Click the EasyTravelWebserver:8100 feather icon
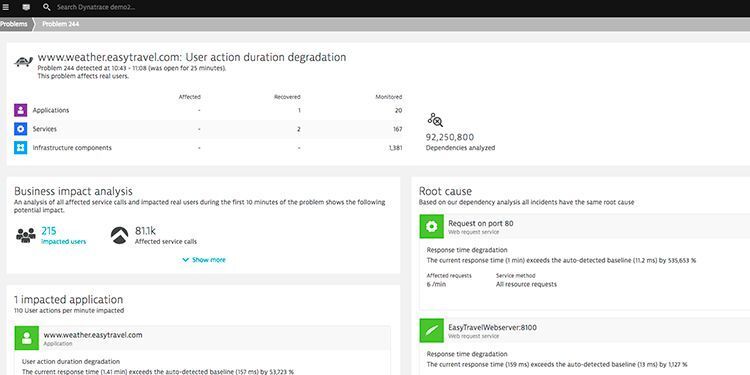The image size is (750, 375). pos(431,331)
